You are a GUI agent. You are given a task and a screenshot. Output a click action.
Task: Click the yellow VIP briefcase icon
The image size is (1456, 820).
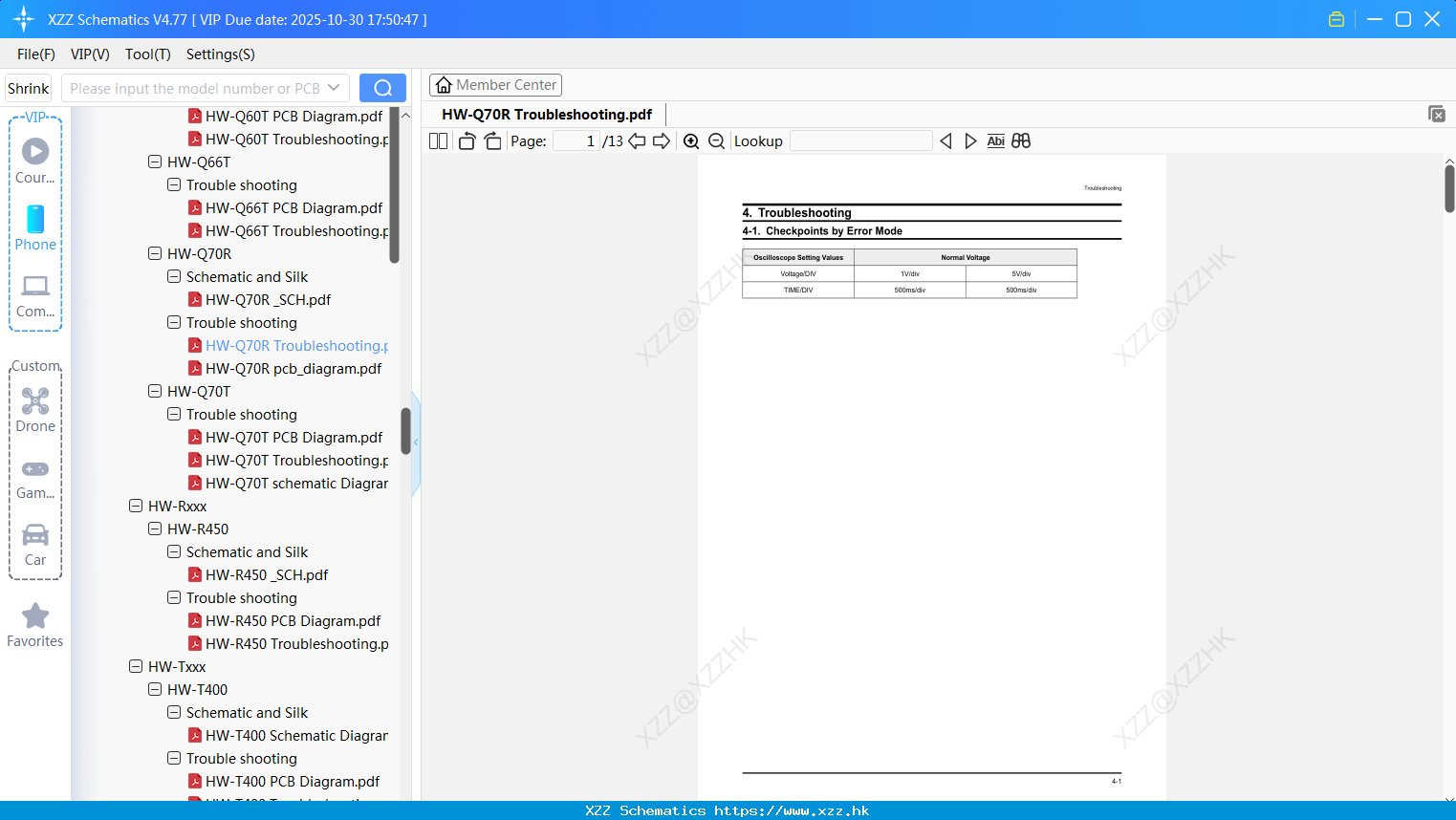(1336, 19)
